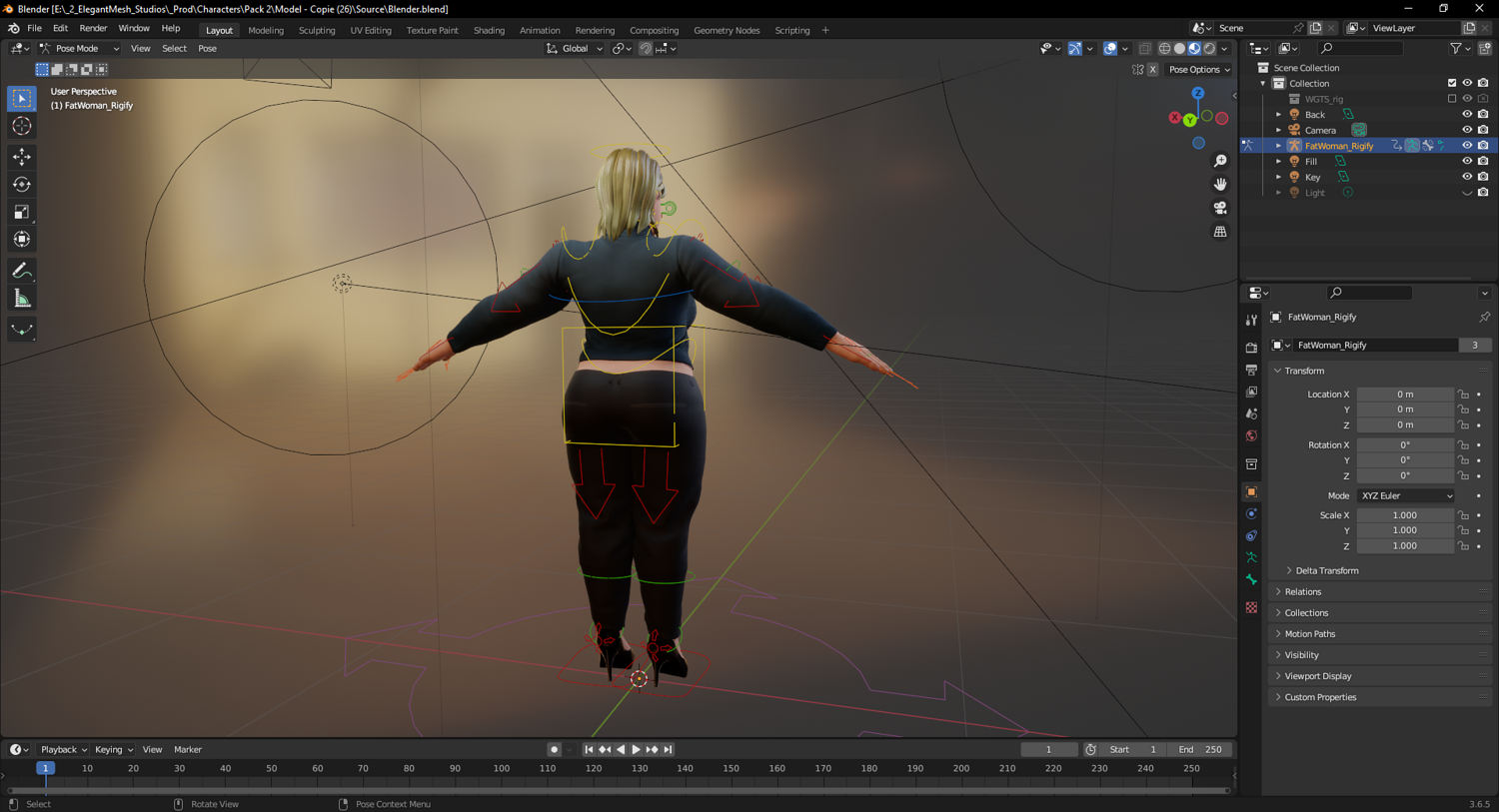Activate the Annotate pencil tool
The height and width of the screenshot is (812, 1499).
[x=22, y=271]
